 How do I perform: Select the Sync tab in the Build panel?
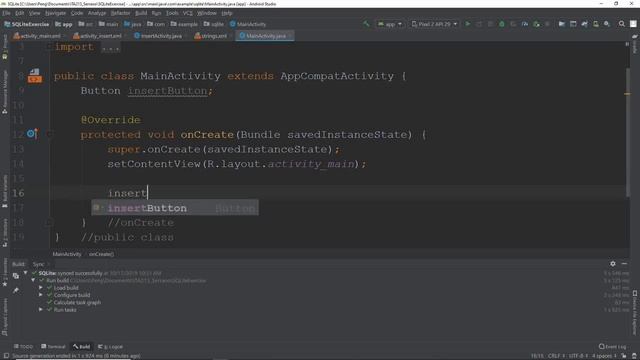[x=38, y=264]
